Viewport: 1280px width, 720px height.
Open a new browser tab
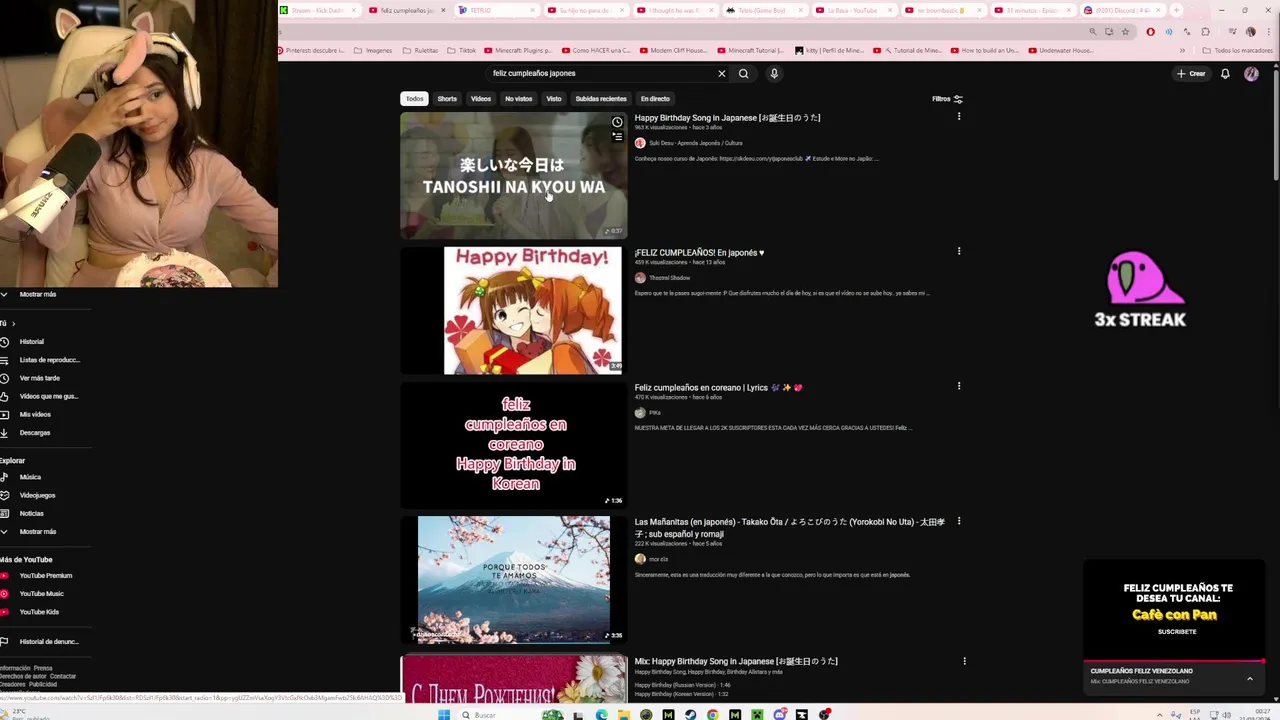tap(1176, 10)
